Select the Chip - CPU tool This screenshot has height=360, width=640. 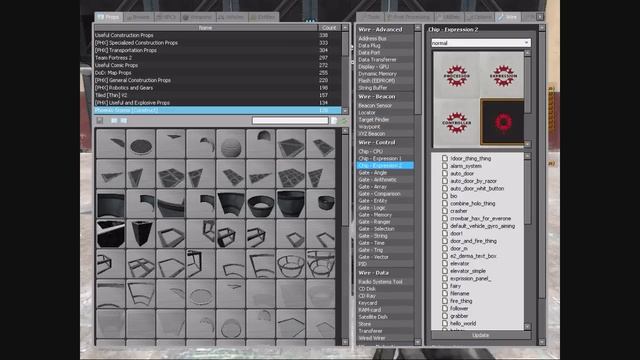tap(385, 151)
